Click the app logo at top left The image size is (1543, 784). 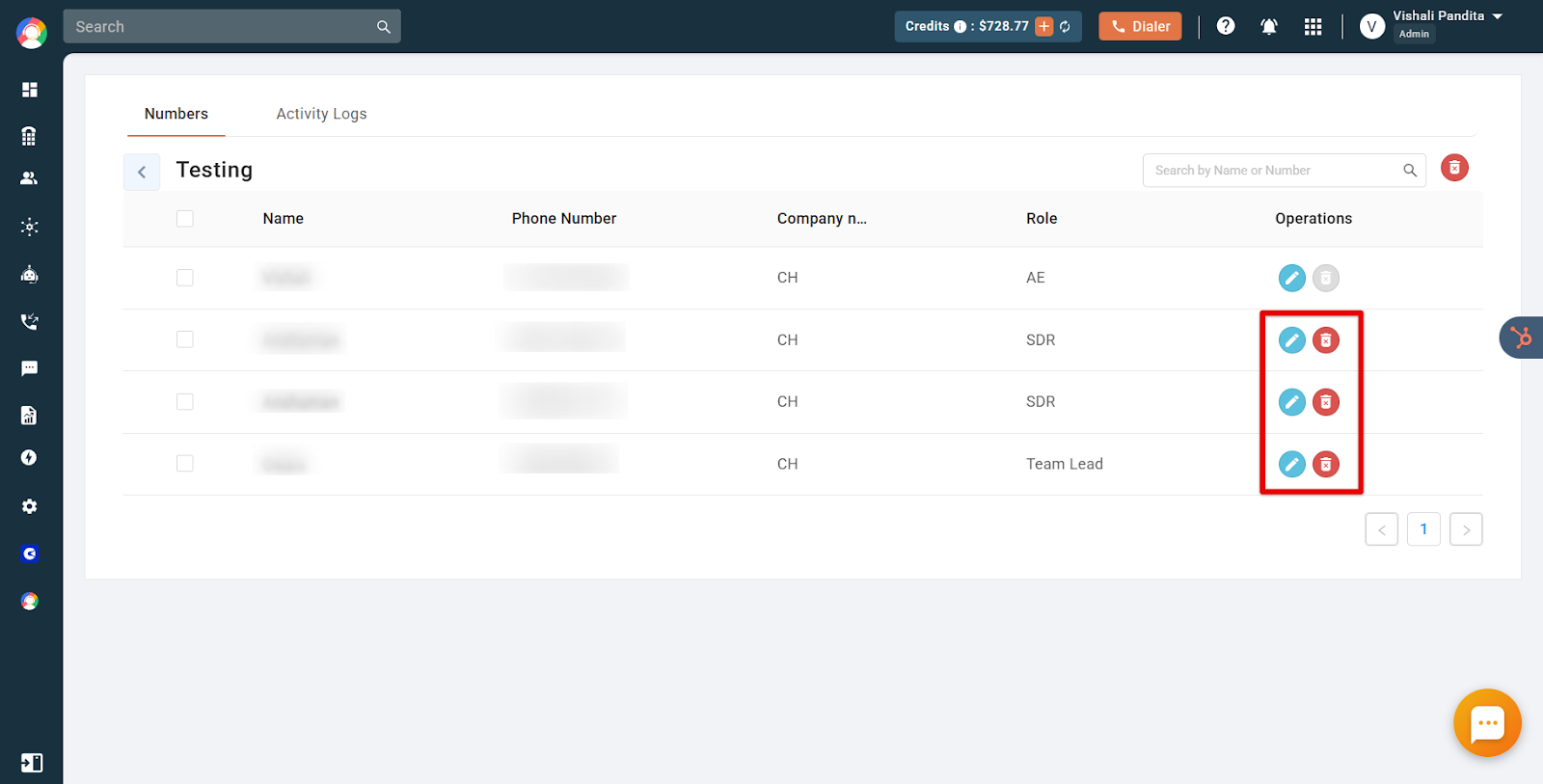[x=32, y=33]
